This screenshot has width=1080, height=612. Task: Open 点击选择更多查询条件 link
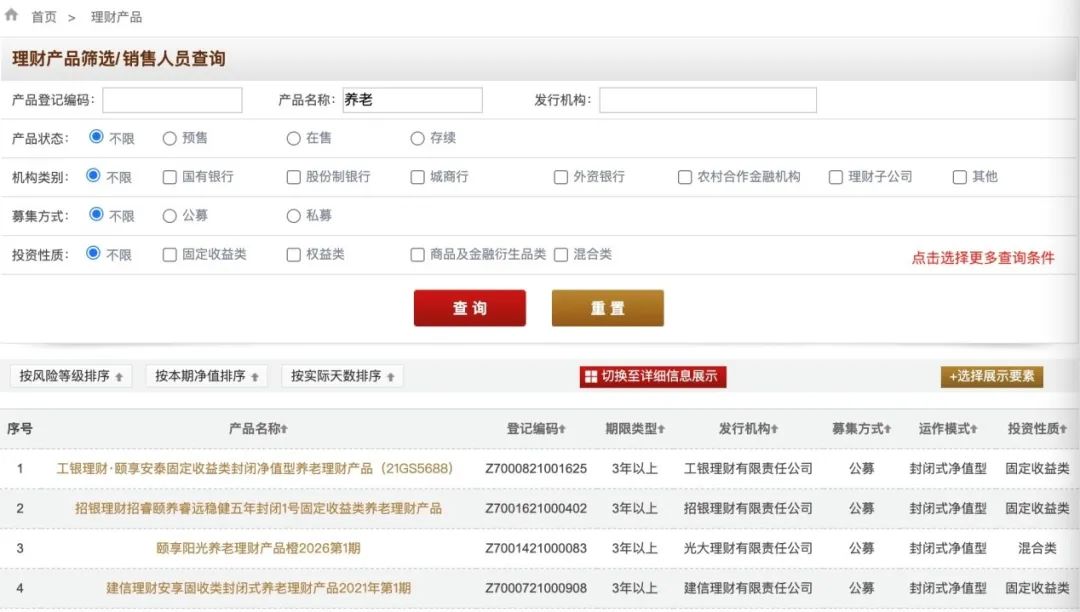(x=983, y=258)
